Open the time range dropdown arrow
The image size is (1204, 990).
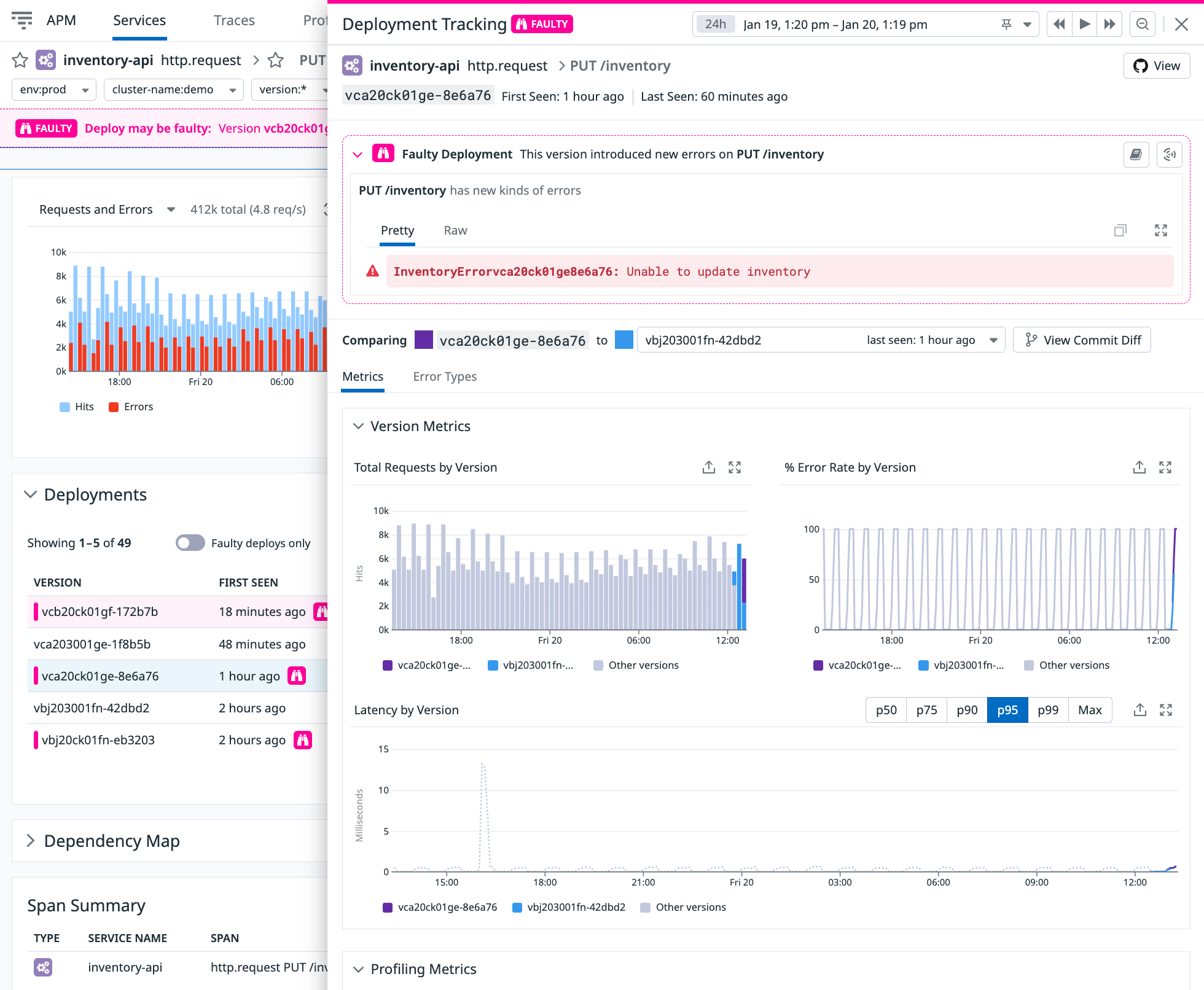[1027, 25]
